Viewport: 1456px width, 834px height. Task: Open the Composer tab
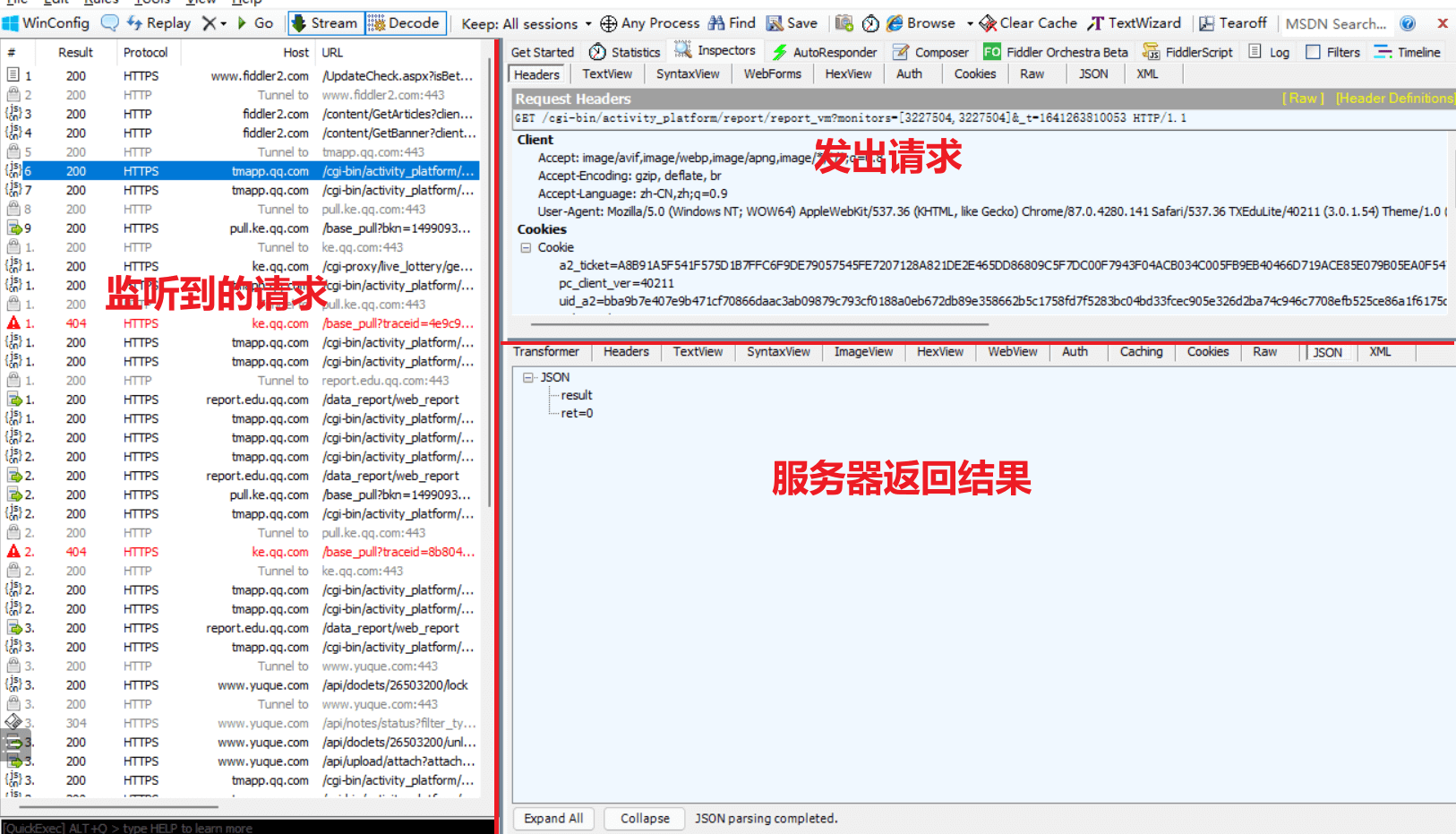[x=930, y=52]
